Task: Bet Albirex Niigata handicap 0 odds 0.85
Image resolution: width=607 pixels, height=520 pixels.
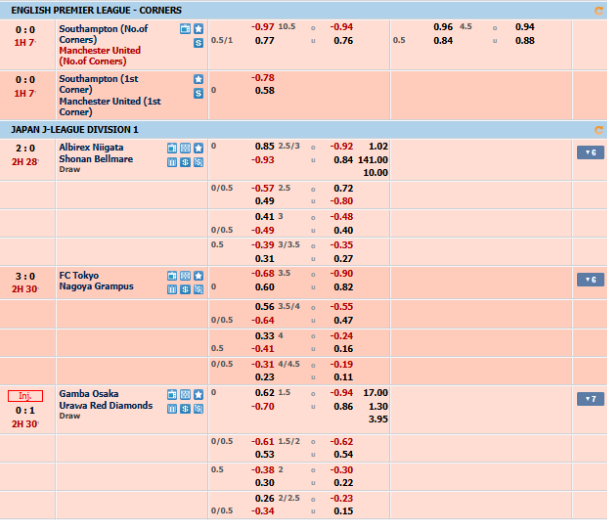Action: 265,146
